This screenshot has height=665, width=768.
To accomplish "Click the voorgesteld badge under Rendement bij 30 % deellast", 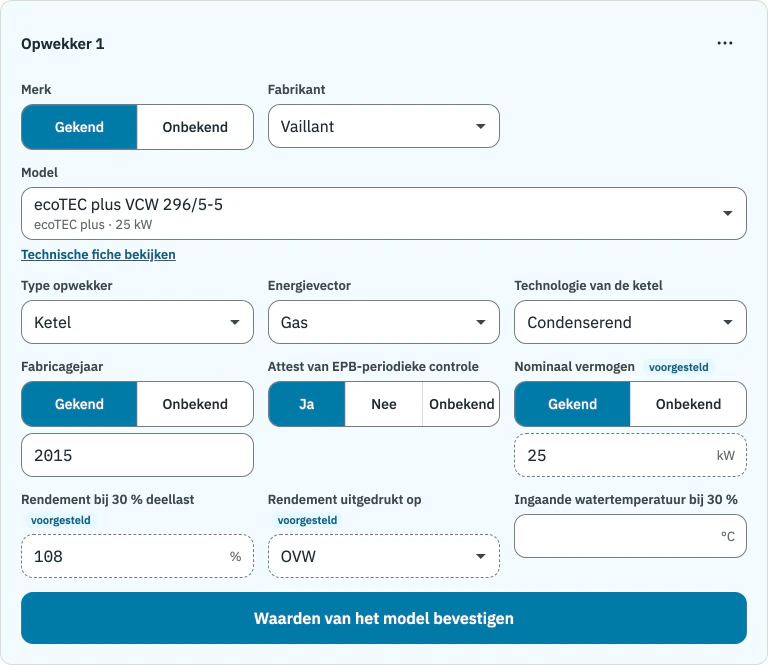I will pos(61,520).
